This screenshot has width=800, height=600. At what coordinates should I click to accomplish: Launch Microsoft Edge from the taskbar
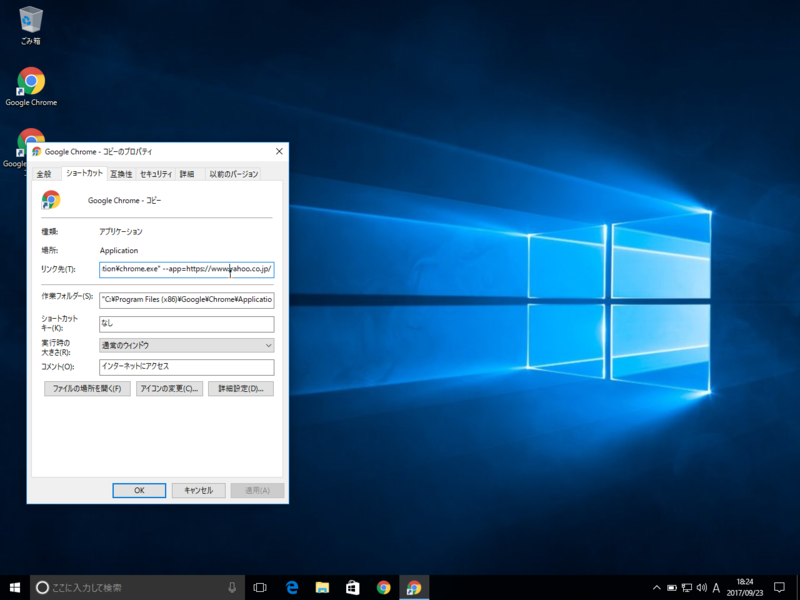point(292,588)
